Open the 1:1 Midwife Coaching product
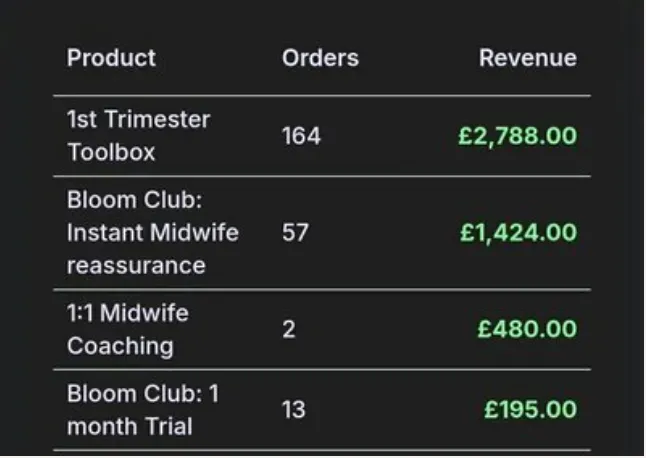This screenshot has height=458, width=646. click(x=128, y=329)
